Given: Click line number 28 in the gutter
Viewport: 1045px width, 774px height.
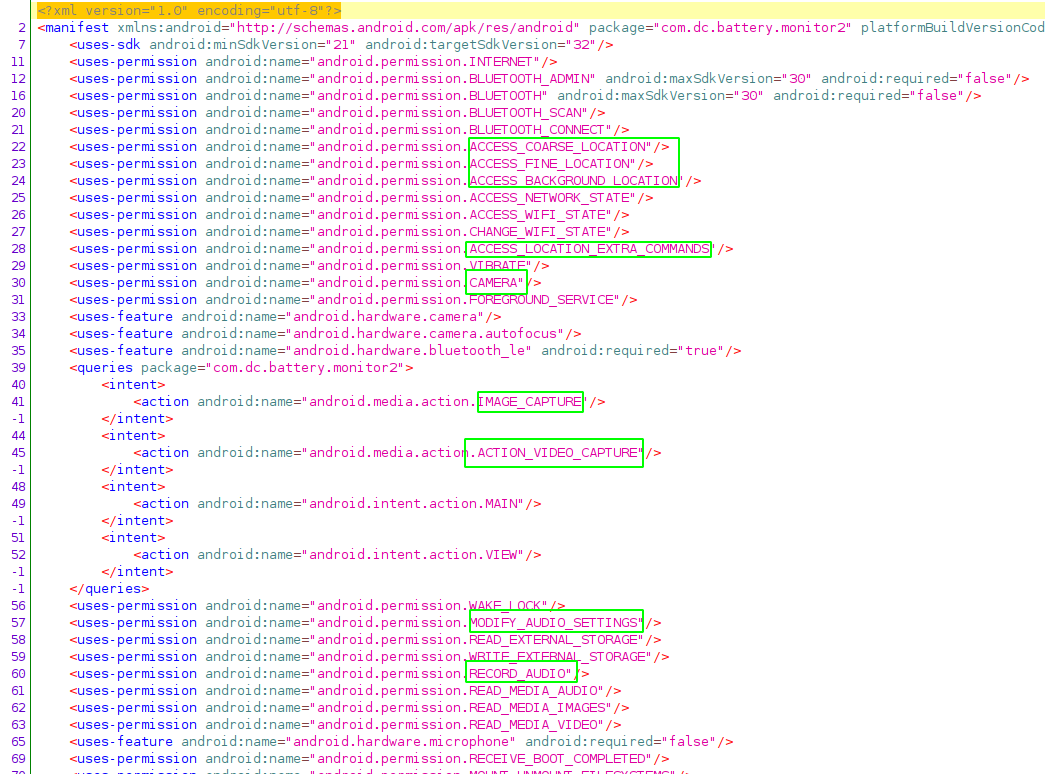Looking at the screenshot, I should point(19,249).
